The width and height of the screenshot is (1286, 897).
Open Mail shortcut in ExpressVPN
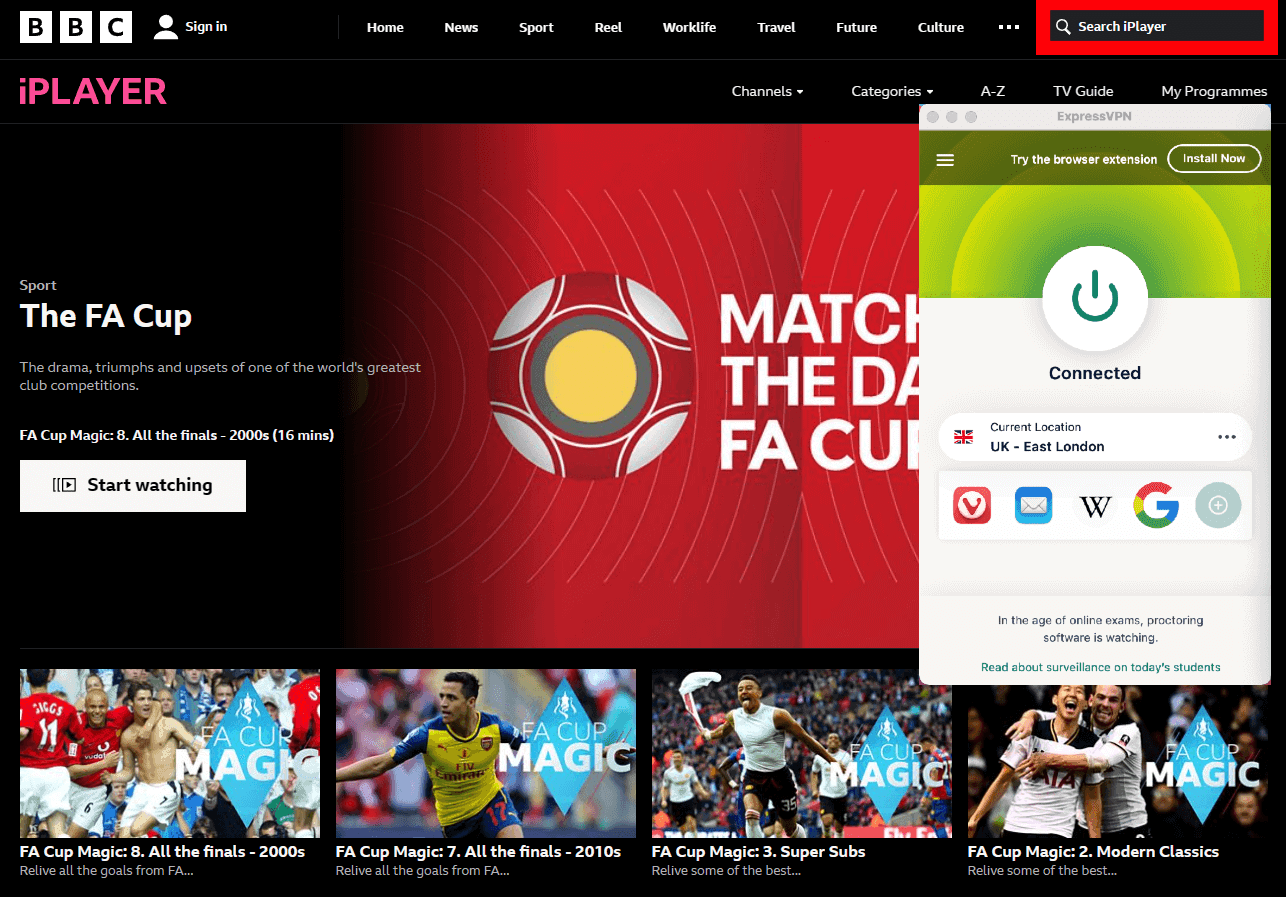tap(1033, 506)
